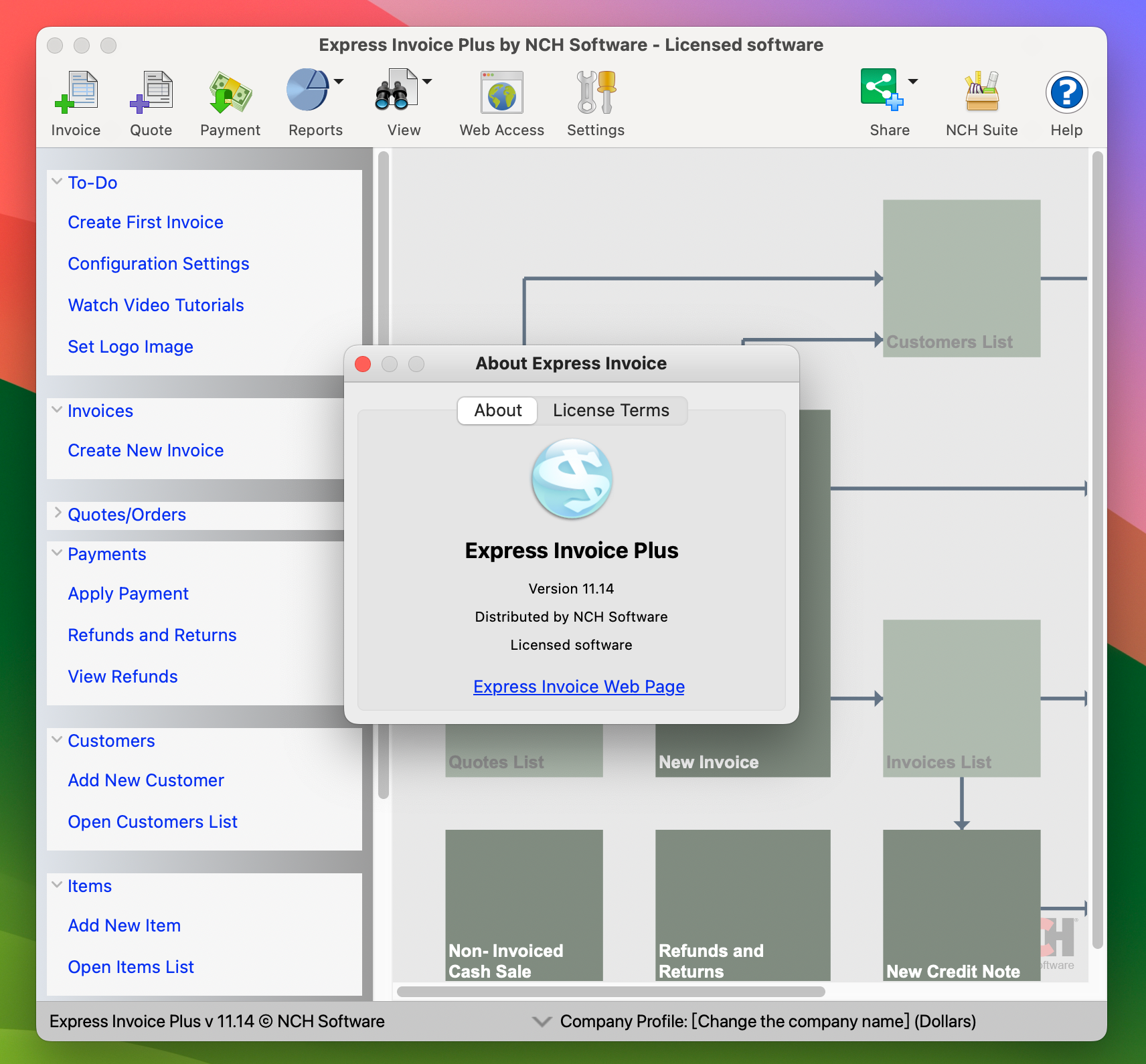Click the Customers List flowchart tile
Viewport: 1146px width, 1064px height.
coord(961,278)
